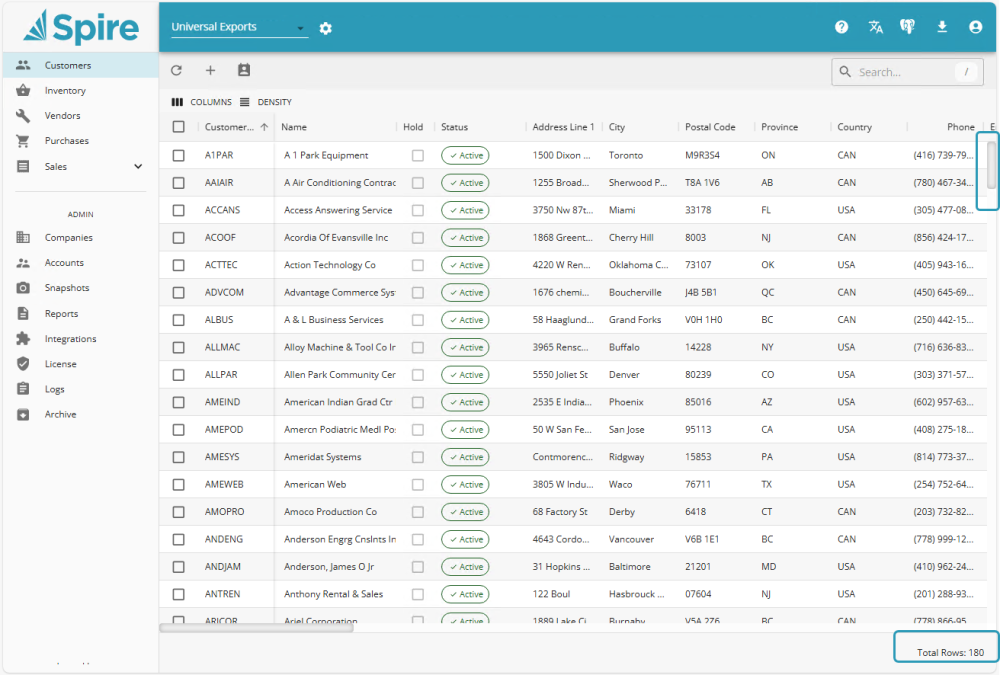
Task: Click the Total Rows: 180 label
Action: (x=950, y=652)
